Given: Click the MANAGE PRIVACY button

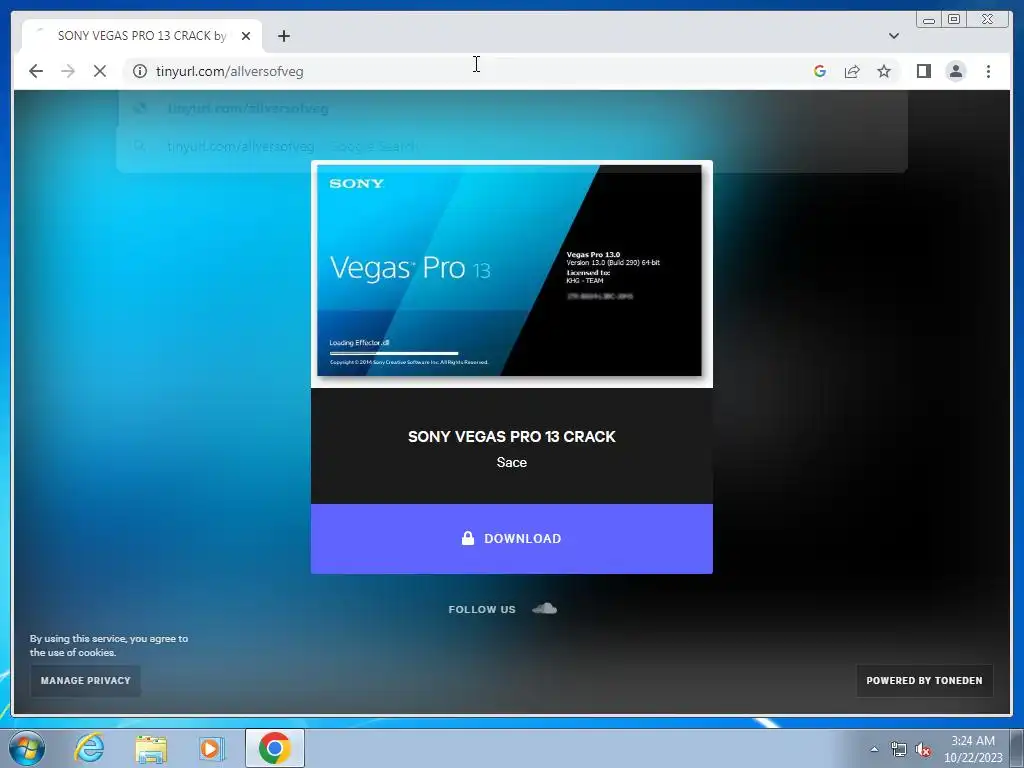Looking at the screenshot, I should pos(86,680).
